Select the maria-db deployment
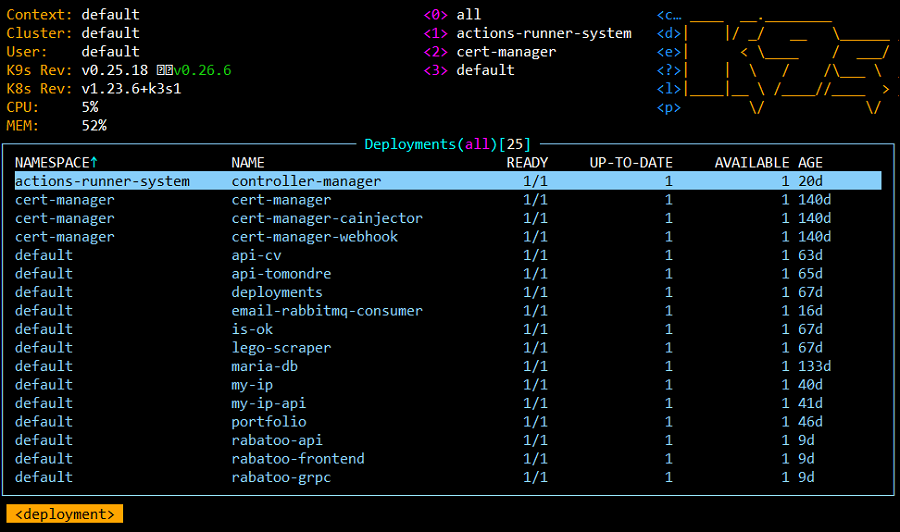Image resolution: width=900 pixels, height=532 pixels. (x=448, y=366)
